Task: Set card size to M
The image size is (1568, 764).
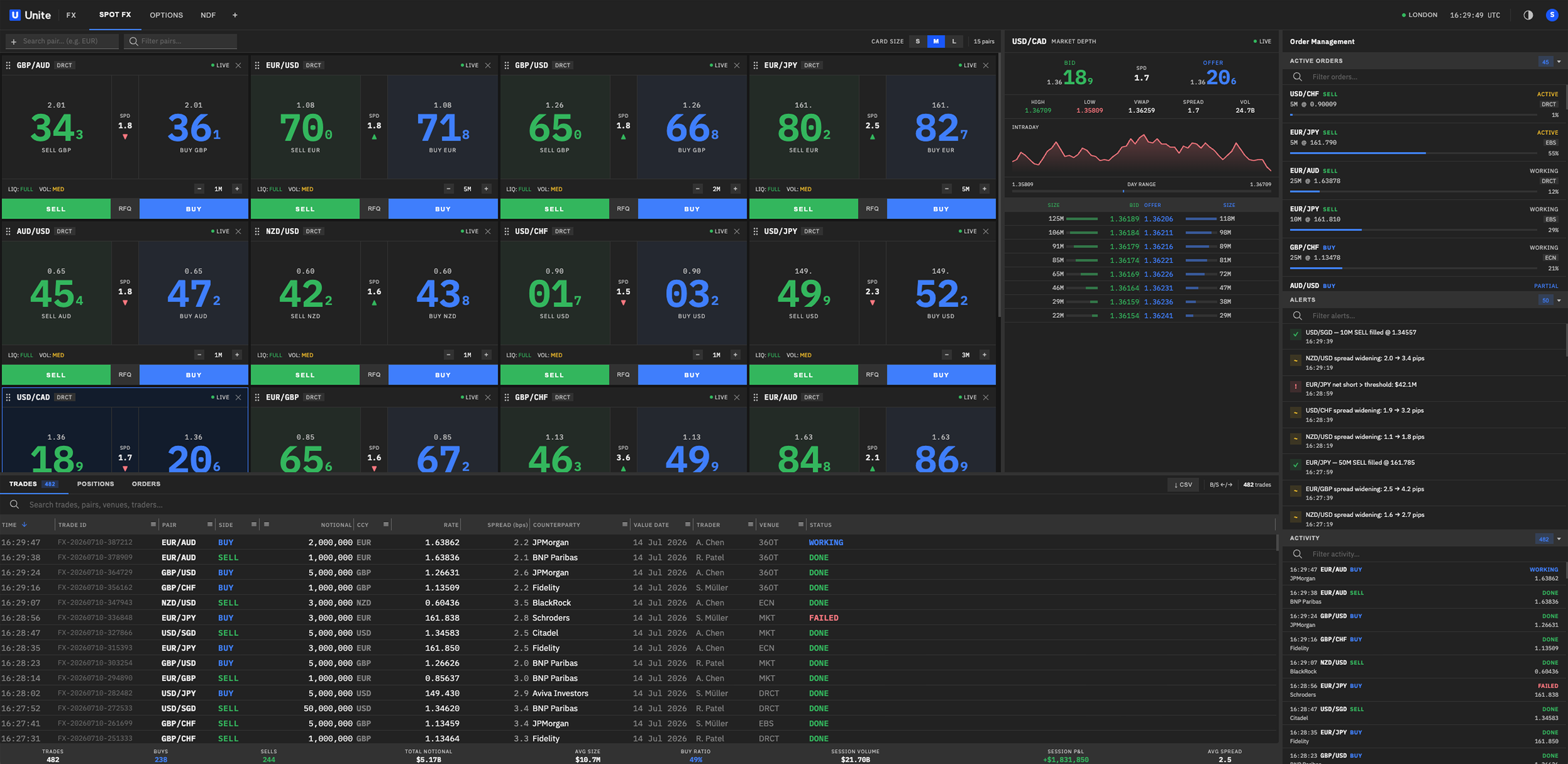Action: [936, 41]
